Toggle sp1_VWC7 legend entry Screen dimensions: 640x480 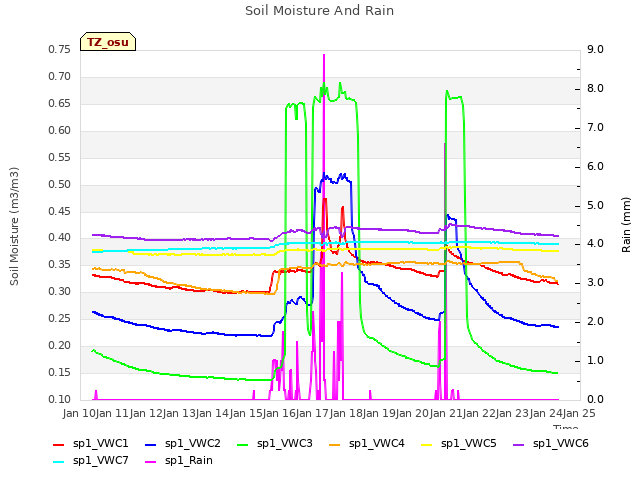pyautogui.click(x=91, y=461)
